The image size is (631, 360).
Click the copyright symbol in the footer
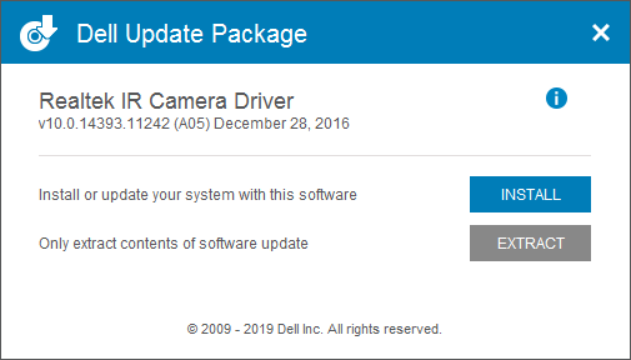(192, 329)
